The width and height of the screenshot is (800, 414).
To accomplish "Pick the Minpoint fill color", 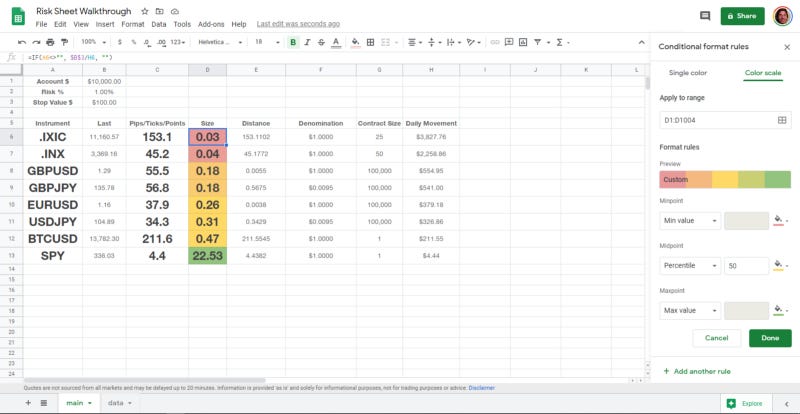I will tap(781, 221).
